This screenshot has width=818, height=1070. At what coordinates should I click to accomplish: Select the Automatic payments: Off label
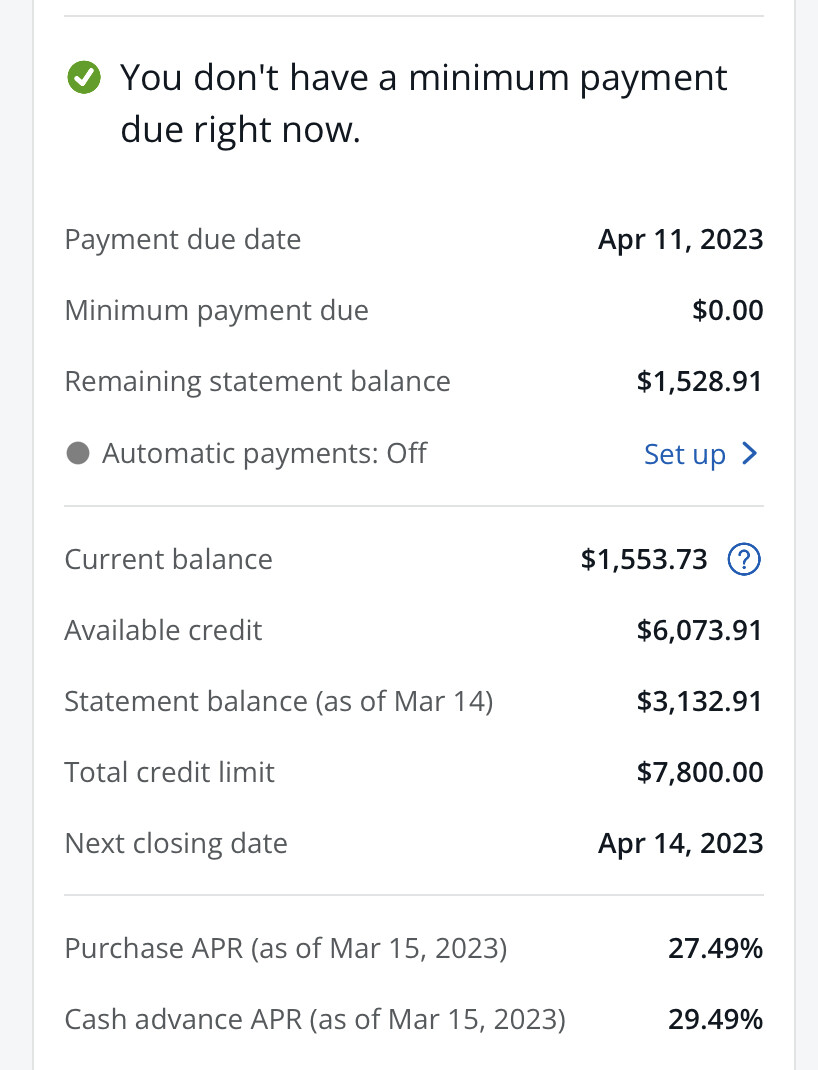265,454
